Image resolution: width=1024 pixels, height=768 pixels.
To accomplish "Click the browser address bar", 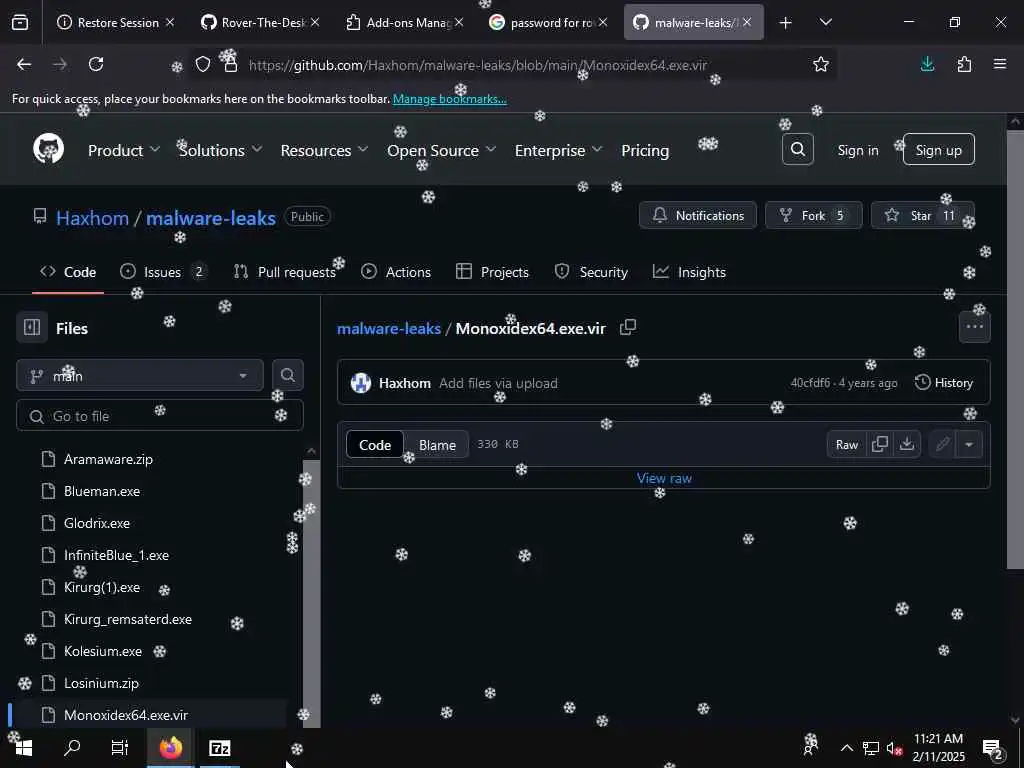I will tap(516, 65).
